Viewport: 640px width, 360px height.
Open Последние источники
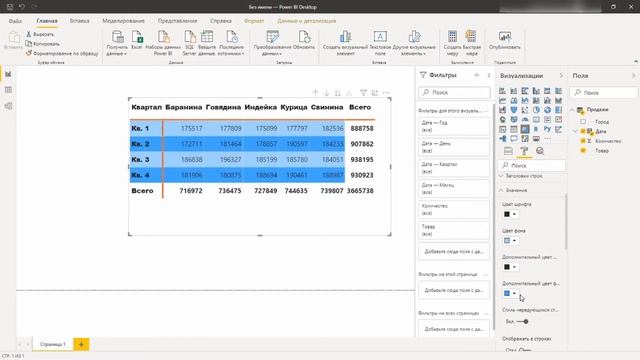(231, 42)
